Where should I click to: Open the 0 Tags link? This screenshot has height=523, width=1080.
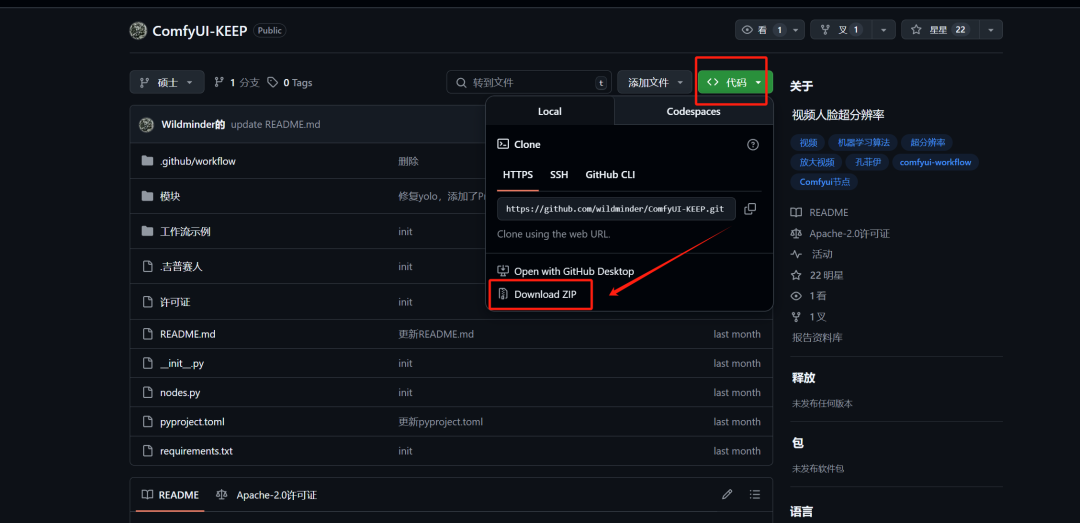(x=290, y=82)
